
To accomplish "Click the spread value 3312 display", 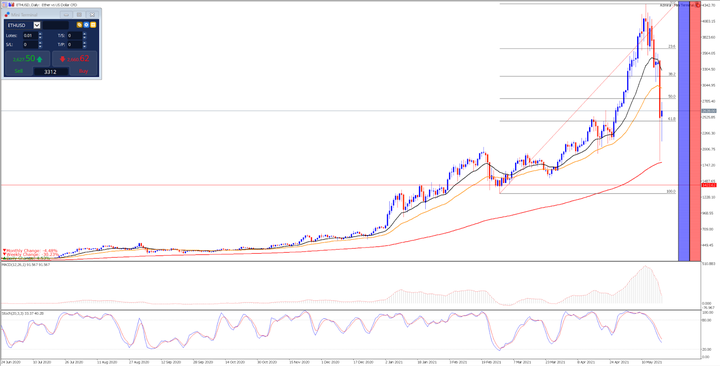I will (51, 72).
